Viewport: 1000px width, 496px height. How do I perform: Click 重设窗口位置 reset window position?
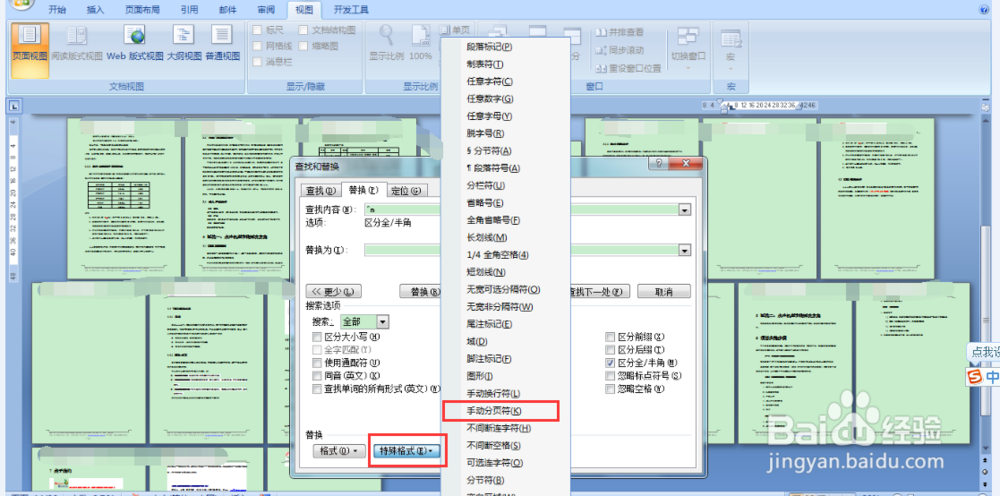628,68
